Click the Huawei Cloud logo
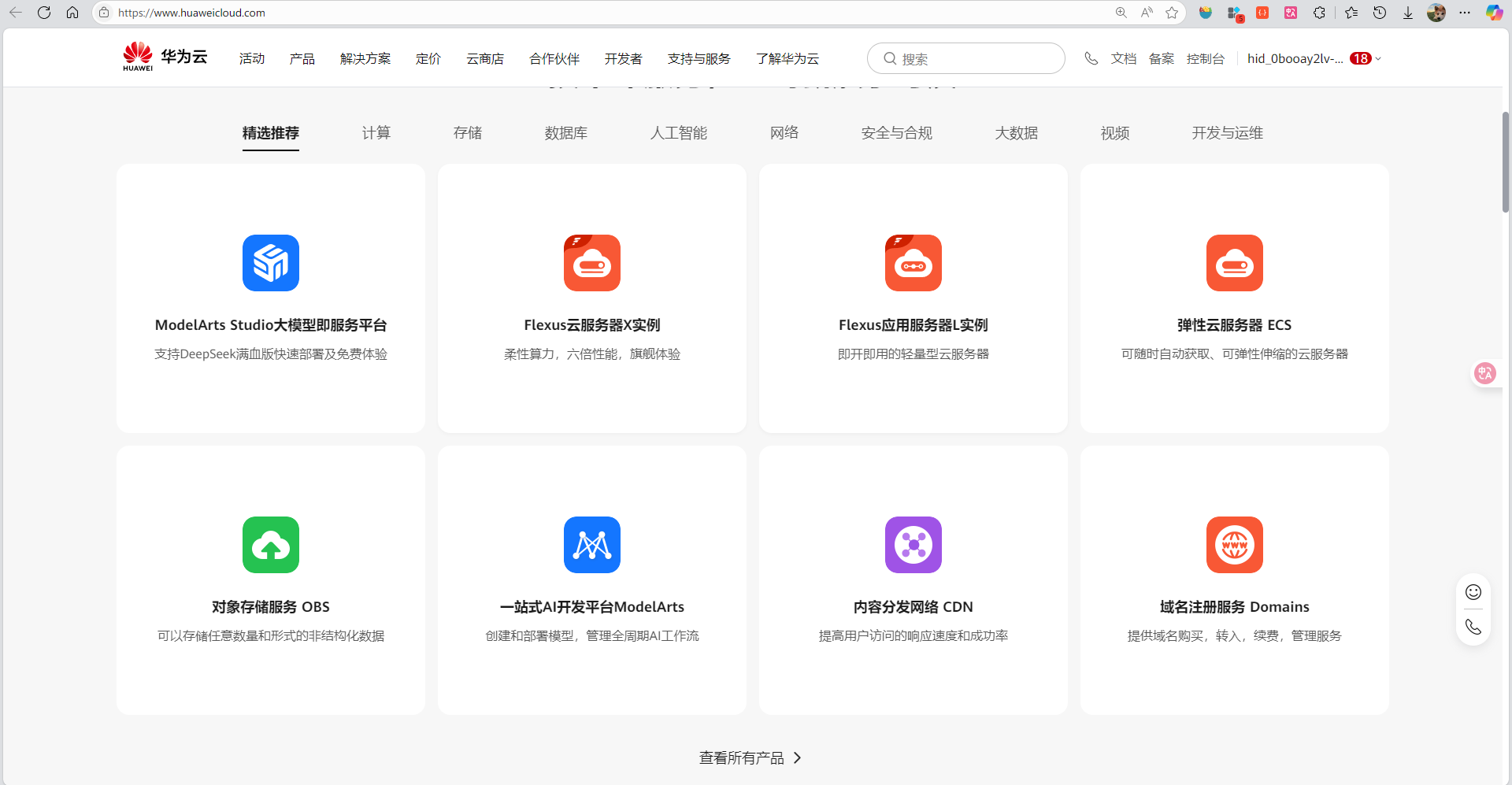The height and width of the screenshot is (785, 1512). click(x=165, y=57)
